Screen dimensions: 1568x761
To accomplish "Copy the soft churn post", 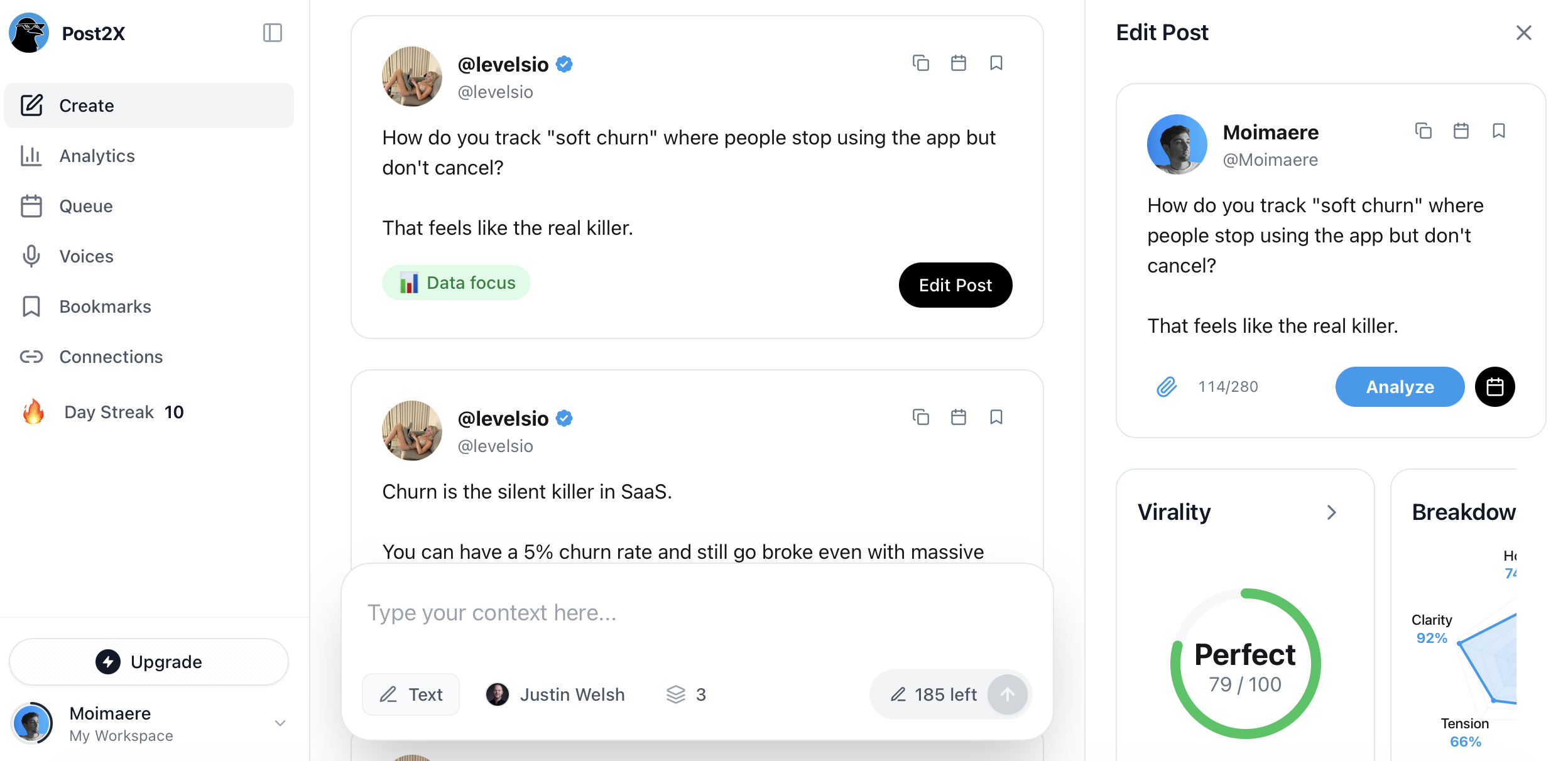I will [921, 63].
